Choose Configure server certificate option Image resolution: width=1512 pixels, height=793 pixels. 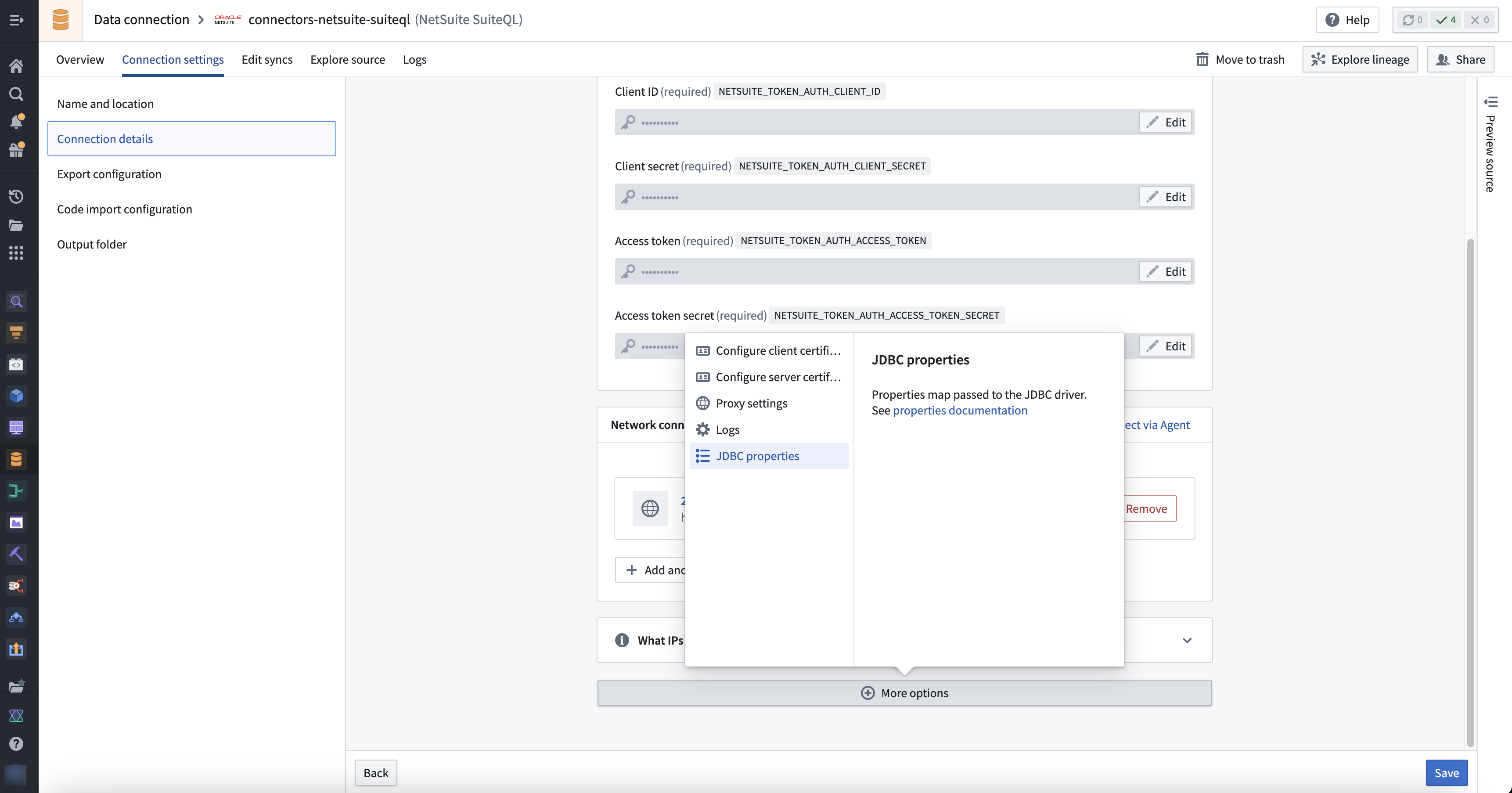click(769, 377)
